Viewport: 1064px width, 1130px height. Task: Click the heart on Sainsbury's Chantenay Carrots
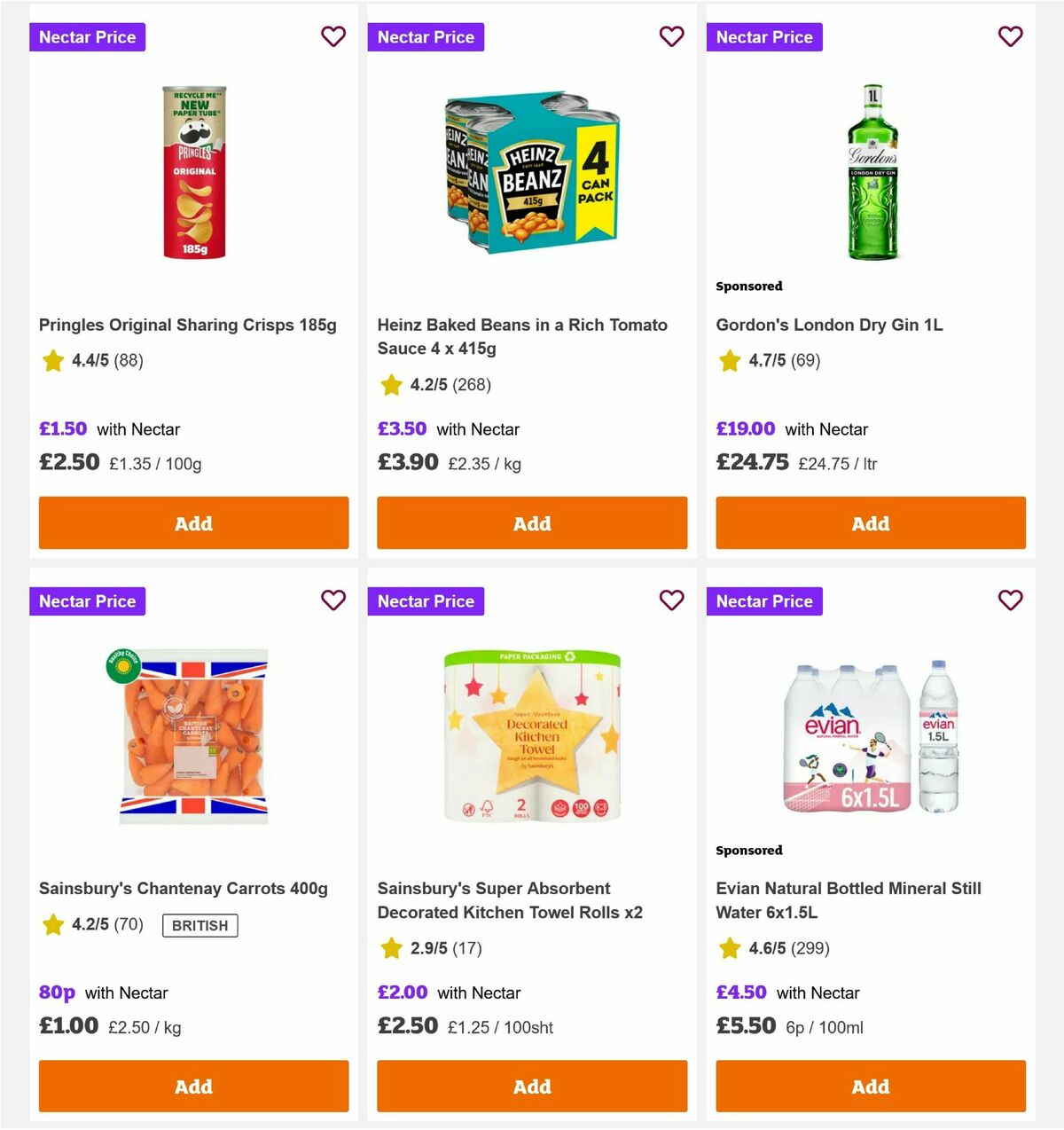(332, 600)
